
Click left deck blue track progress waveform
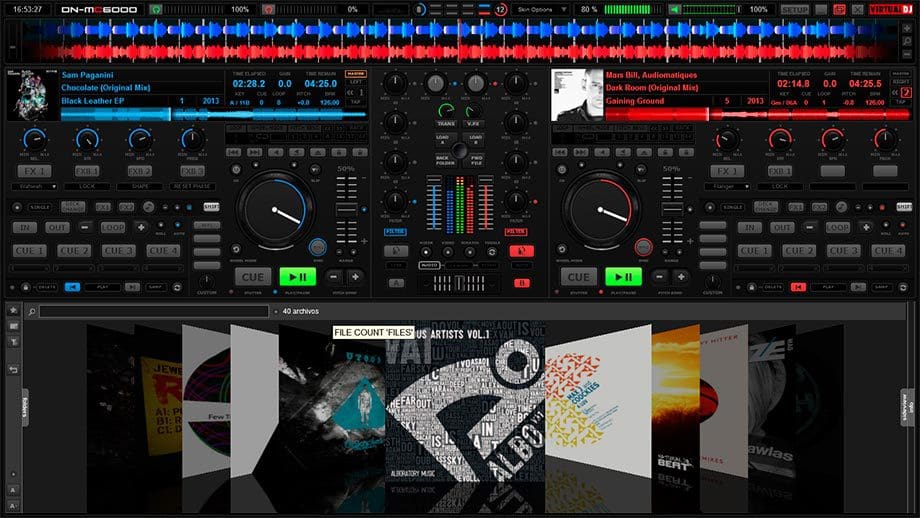[x=214, y=114]
